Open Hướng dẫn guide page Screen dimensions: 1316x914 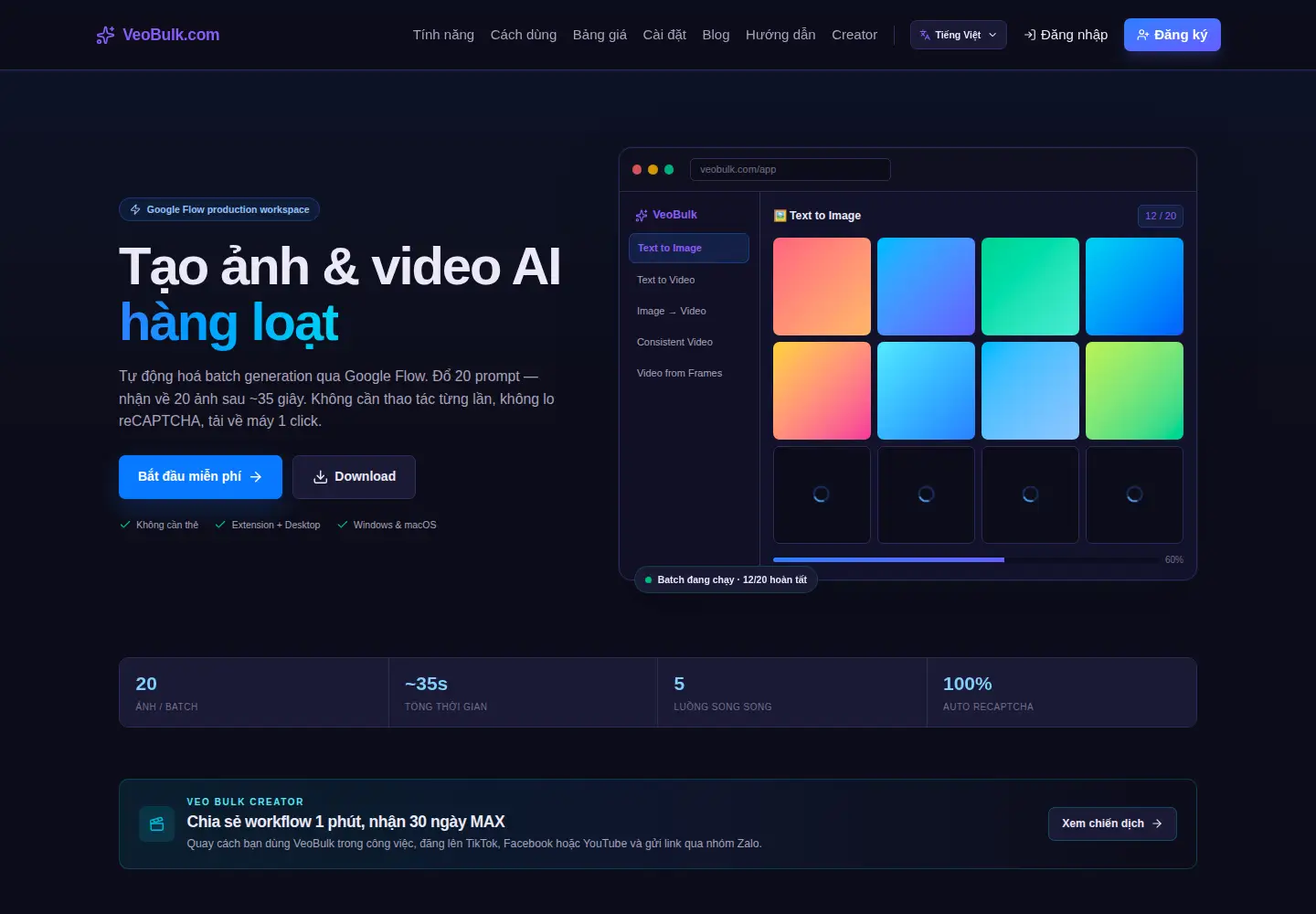tap(780, 35)
